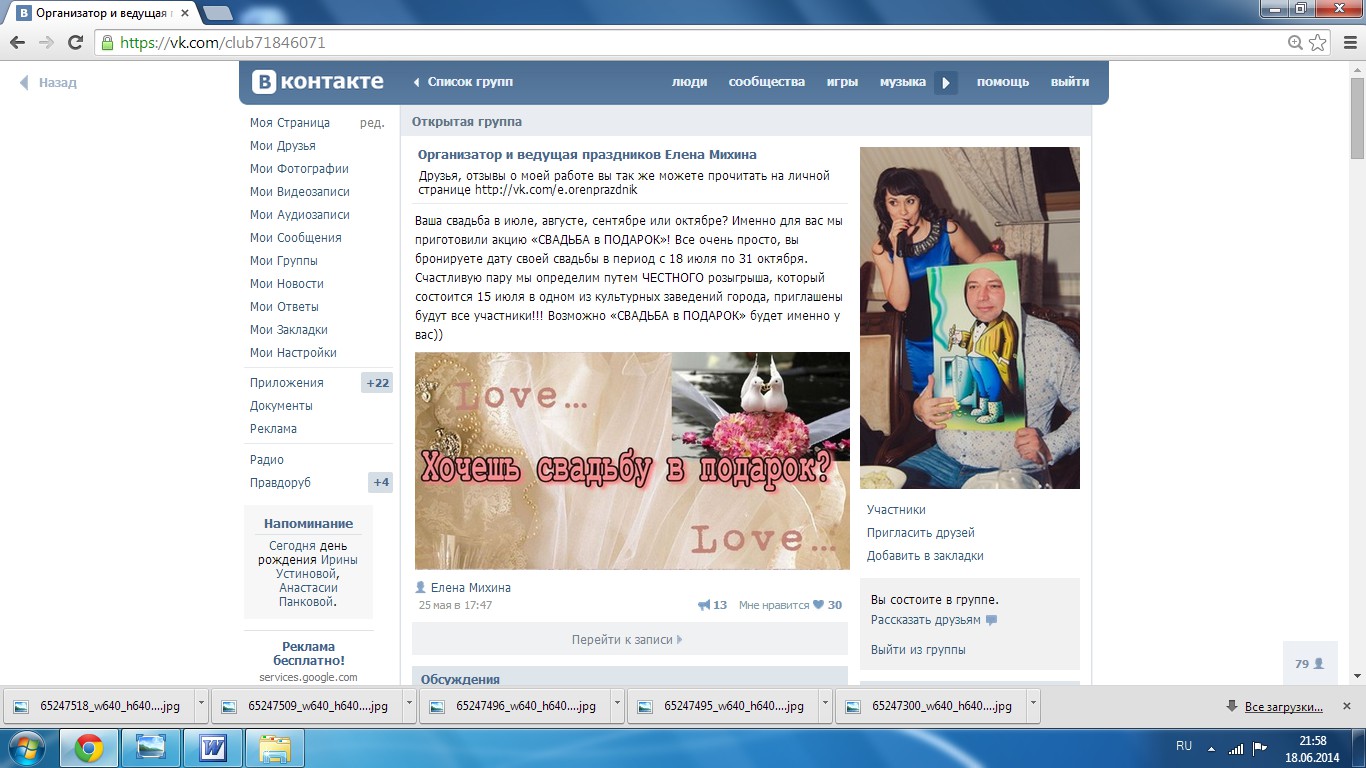The width and height of the screenshot is (1366, 768).
Task: Click the RU language indicator
Action: click(1184, 746)
